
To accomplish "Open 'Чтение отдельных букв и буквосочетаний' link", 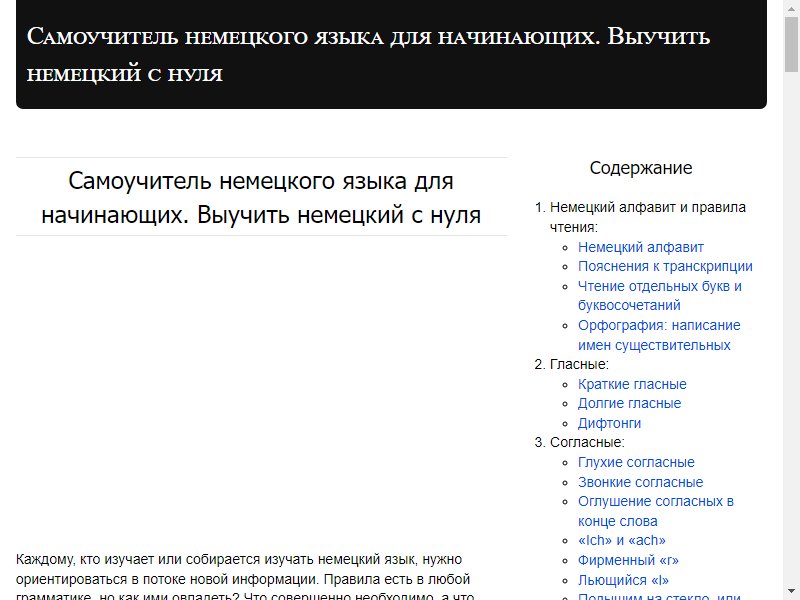I will 660,296.
